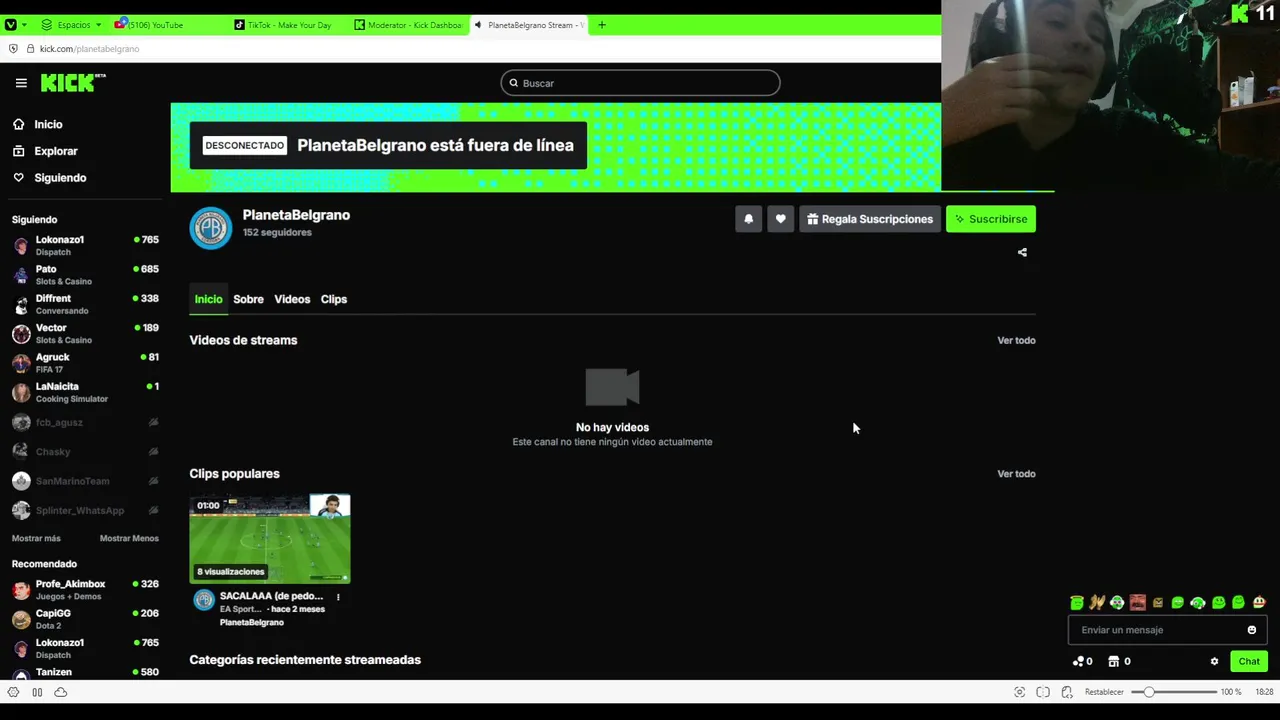Screen dimensions: 1280x720
Task: Go to Explorar in sidebar
Action: tap(45, 151)
